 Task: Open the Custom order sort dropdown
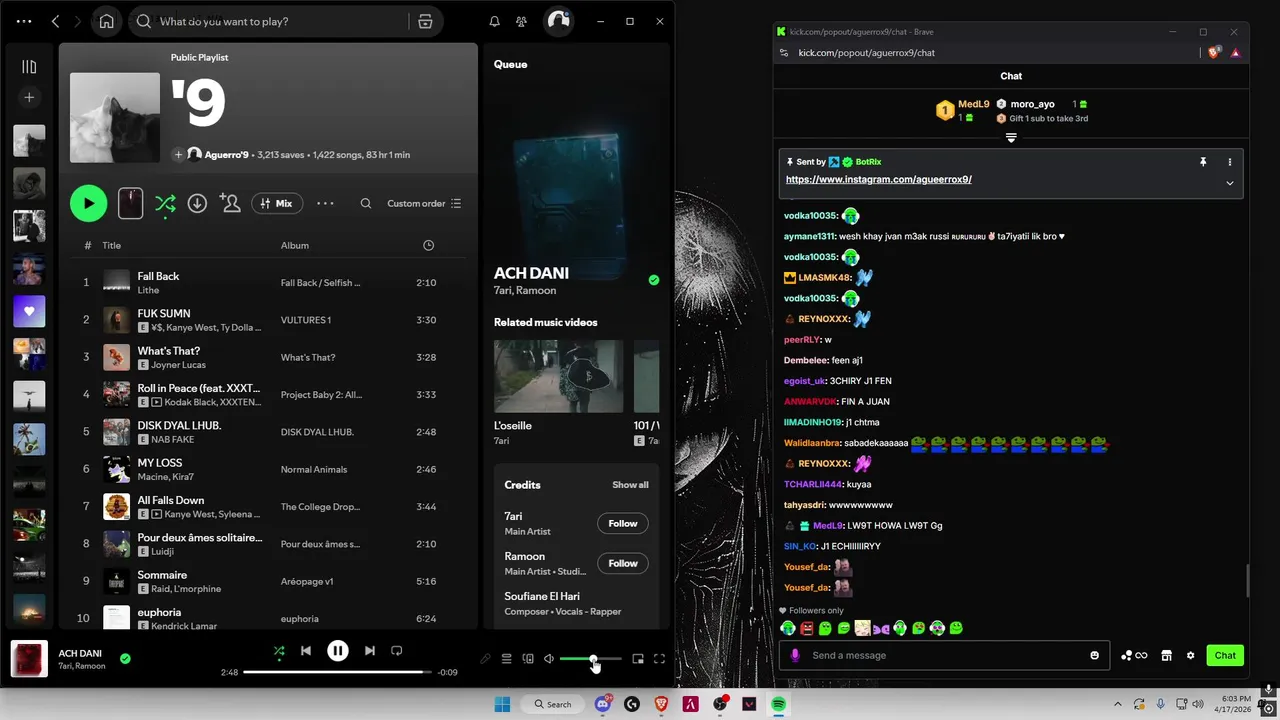[424, 203]
